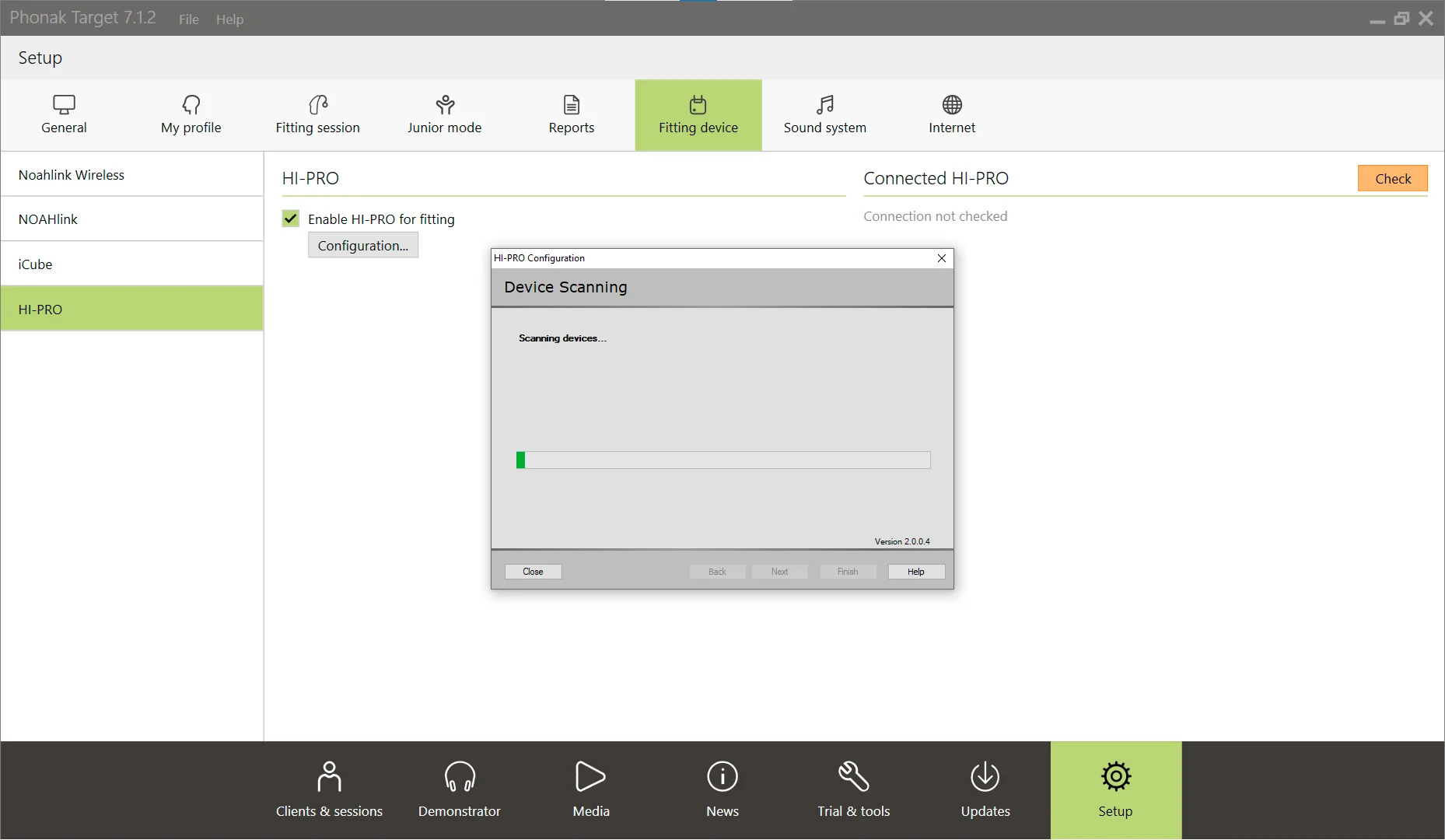Select HI-PRO in device list

click(x=131, y=309)
